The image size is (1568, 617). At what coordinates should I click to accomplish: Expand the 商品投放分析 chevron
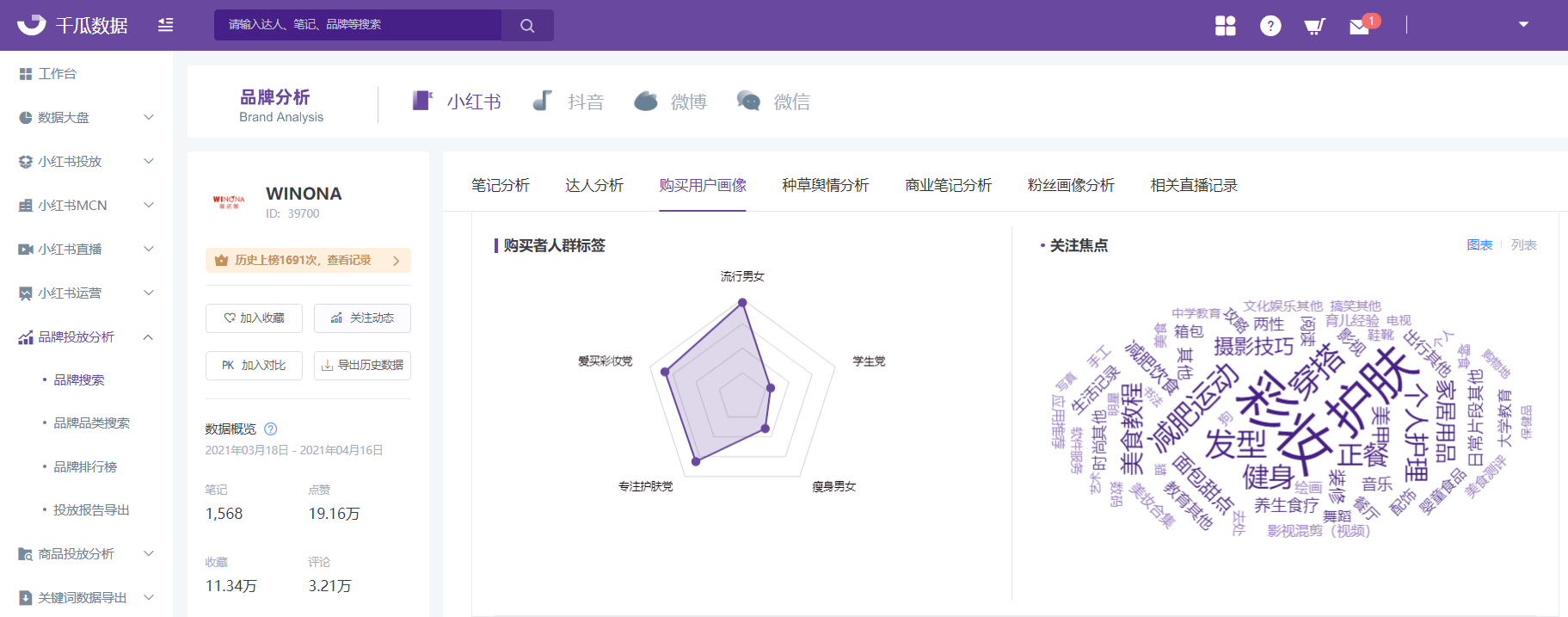click(x=149, y=553)
